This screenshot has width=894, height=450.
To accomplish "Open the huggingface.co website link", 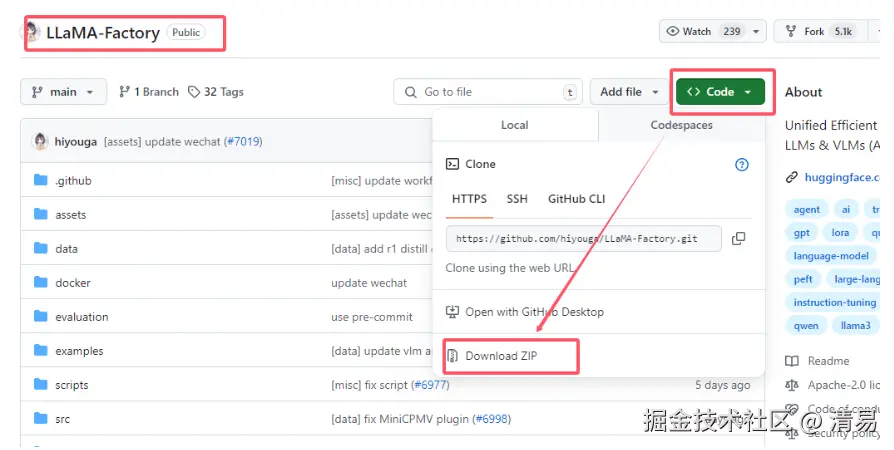I will point(842,177).
